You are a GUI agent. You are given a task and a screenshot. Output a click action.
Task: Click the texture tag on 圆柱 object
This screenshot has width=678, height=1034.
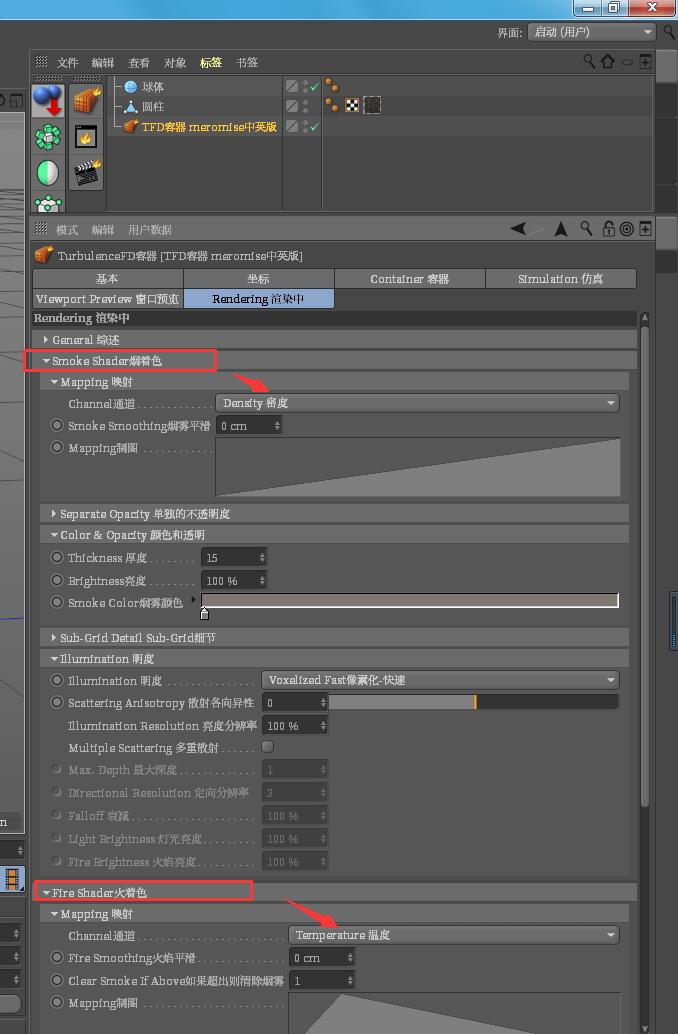point(352,105)
